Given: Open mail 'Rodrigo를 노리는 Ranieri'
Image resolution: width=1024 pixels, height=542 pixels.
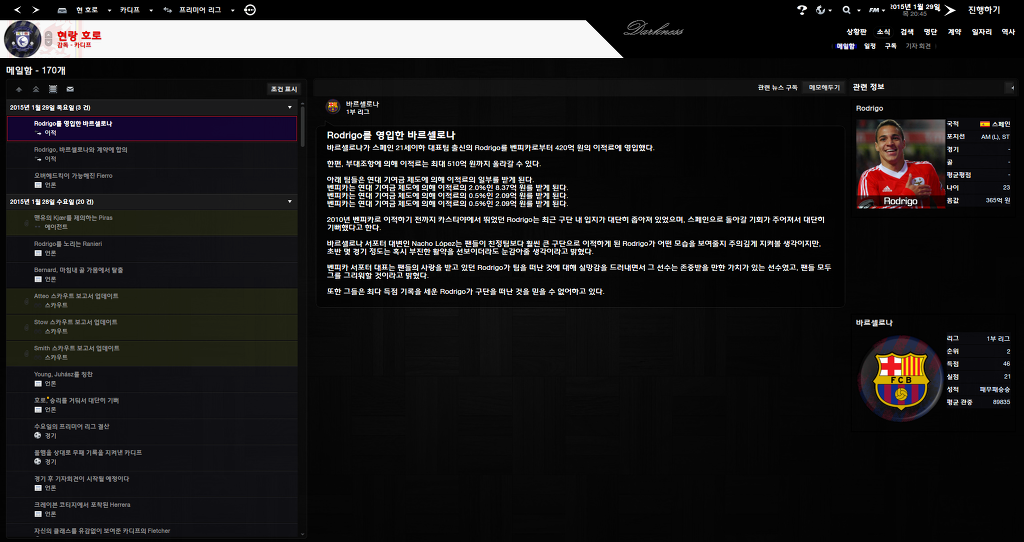Looking at the screenshot, I should 152,248.
